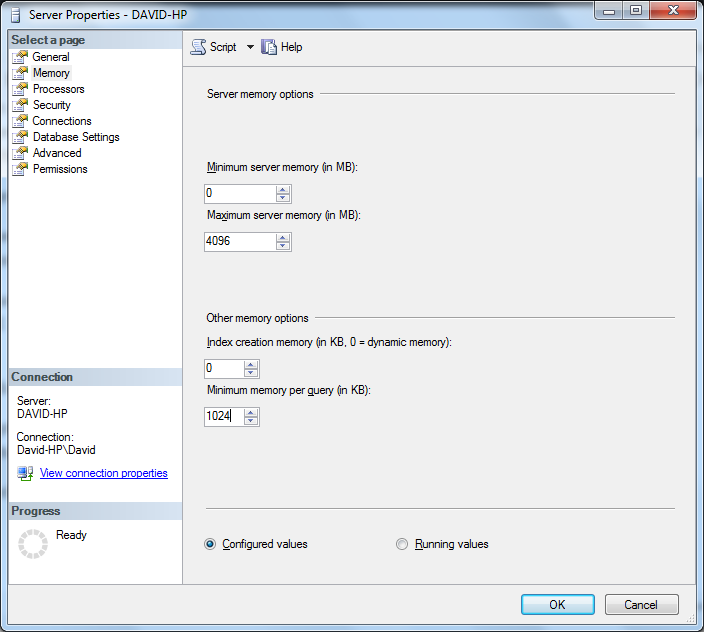Increase the Maximum server memory spinner
Screen dimensions: 704x632
283,237
